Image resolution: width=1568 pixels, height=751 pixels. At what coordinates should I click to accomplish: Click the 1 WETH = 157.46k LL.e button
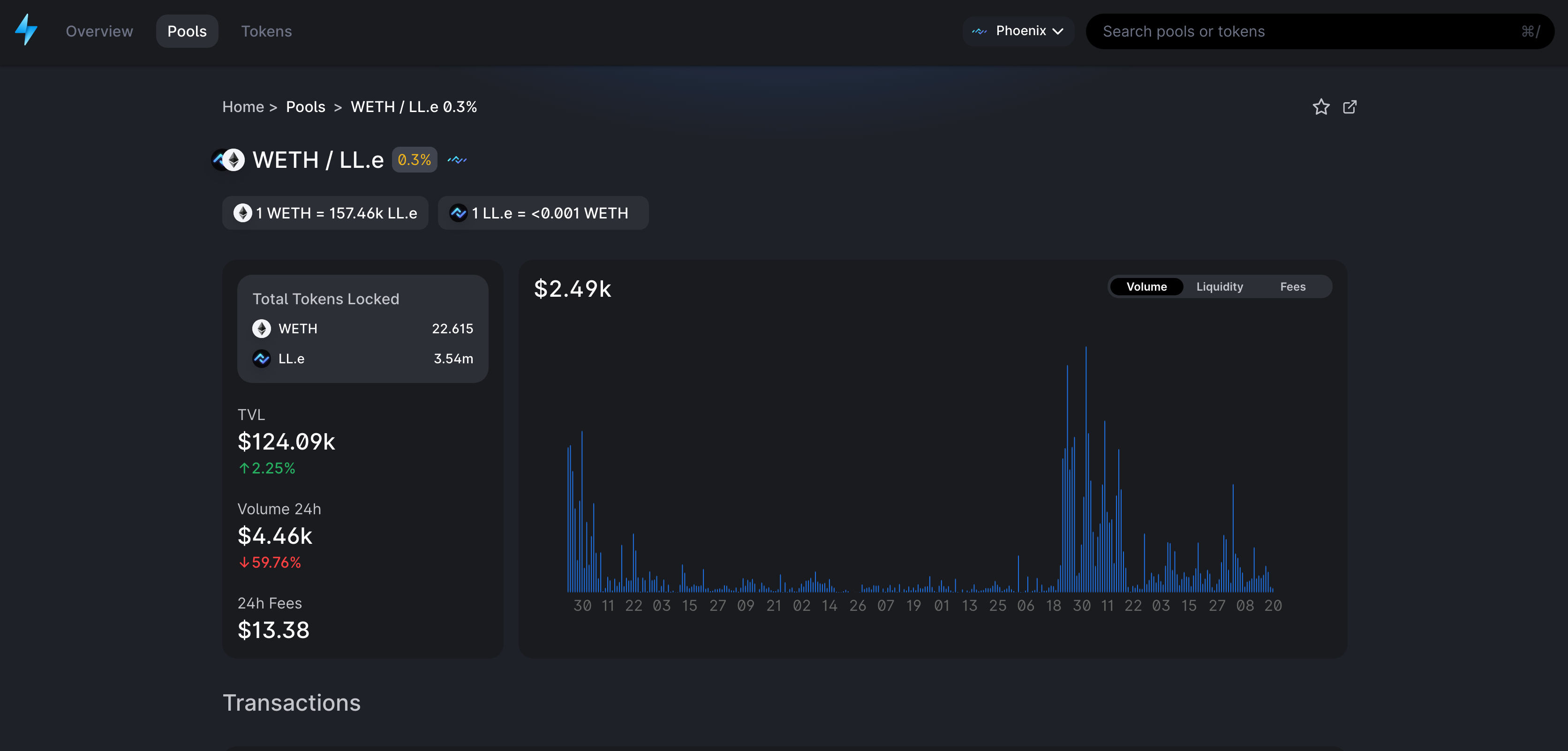(325, 213)
